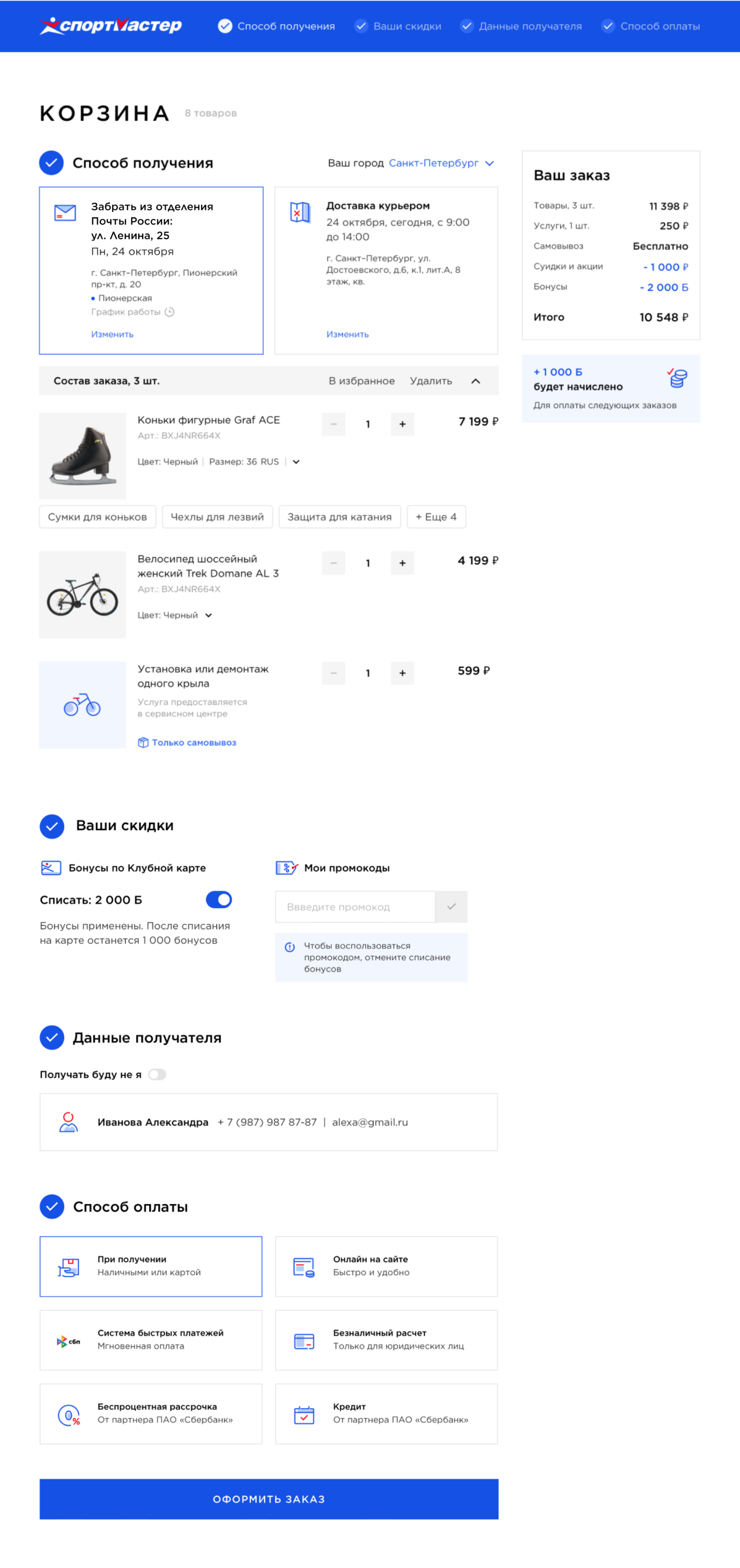Image resolution: width=740 pixels, height=1568 pixels.
Task: Click the recipient profile icon
Action: [x=68, y=1122]
